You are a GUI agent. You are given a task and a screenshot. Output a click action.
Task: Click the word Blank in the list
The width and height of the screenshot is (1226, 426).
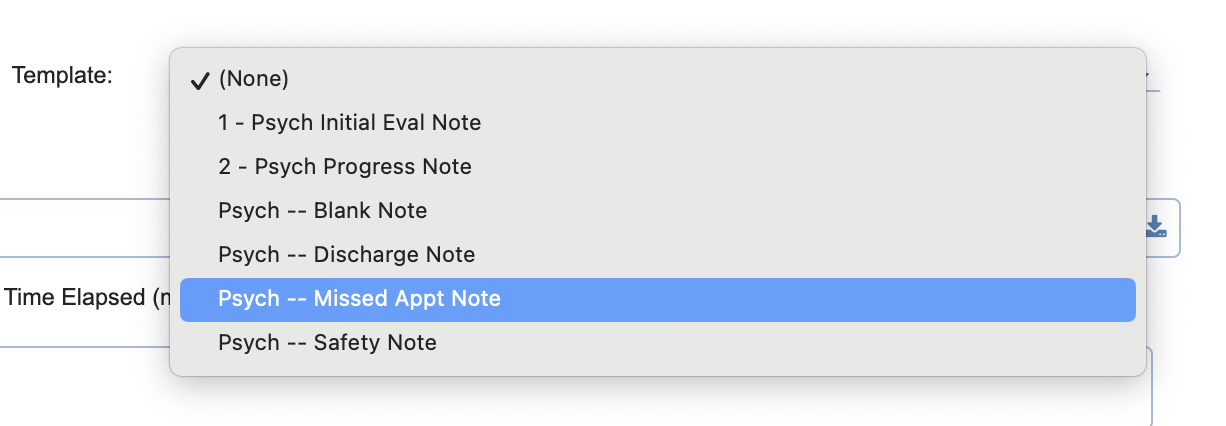pos(342,211)
